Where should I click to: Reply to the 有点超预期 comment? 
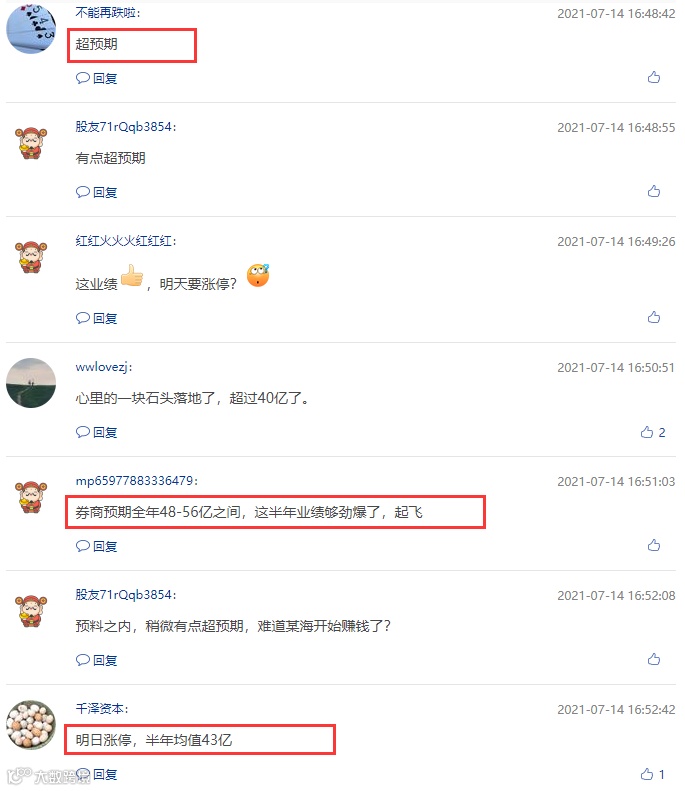[96, 192]
